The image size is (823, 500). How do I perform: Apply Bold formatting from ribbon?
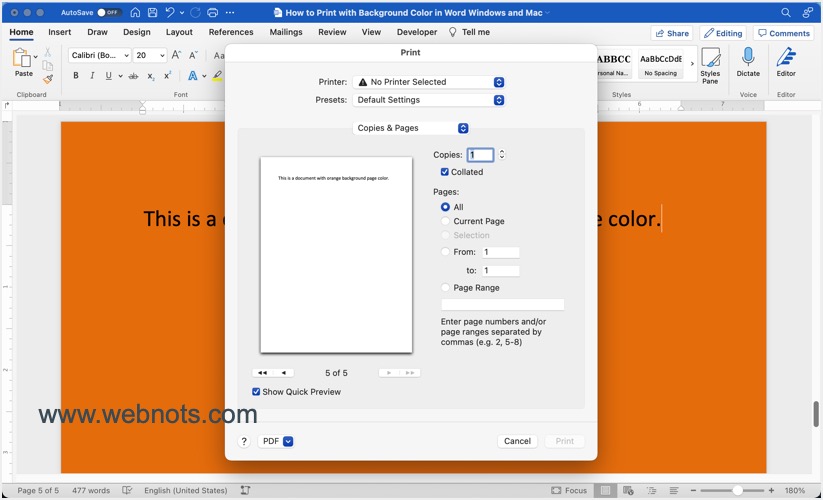76,76
